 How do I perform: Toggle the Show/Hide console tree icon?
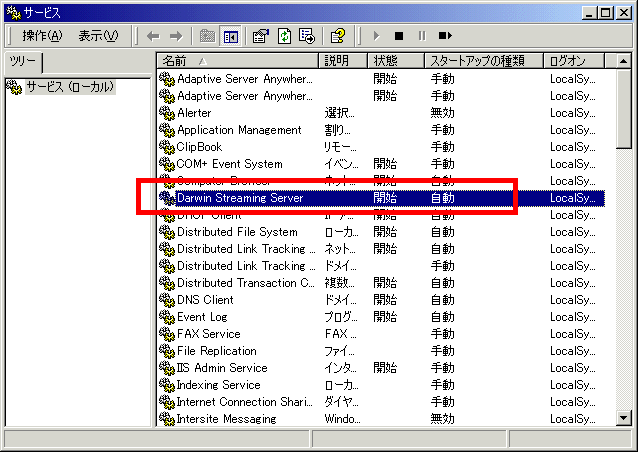[231, 36]
